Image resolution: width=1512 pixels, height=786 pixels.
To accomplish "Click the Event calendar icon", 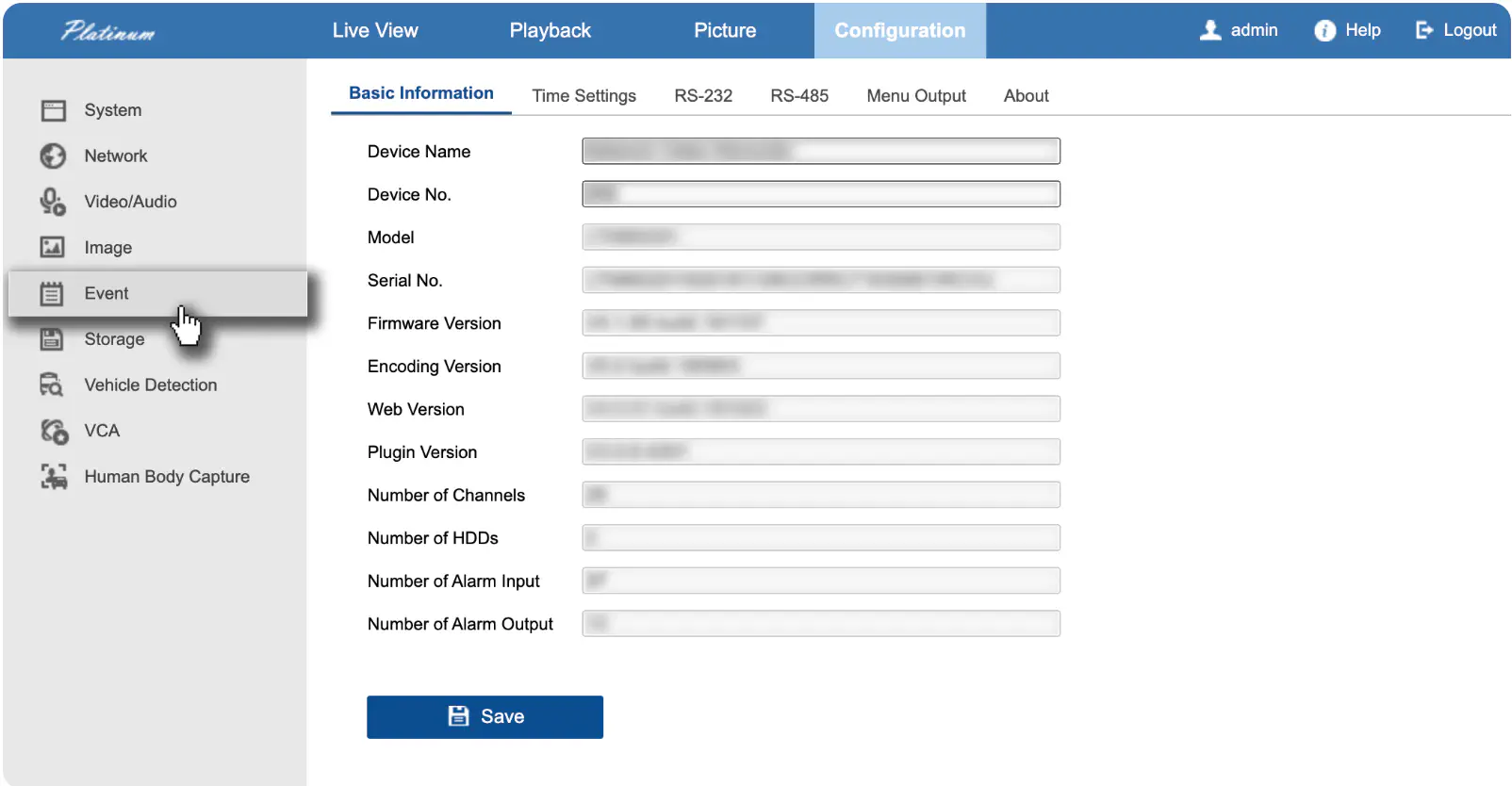I will pos(52,293).
